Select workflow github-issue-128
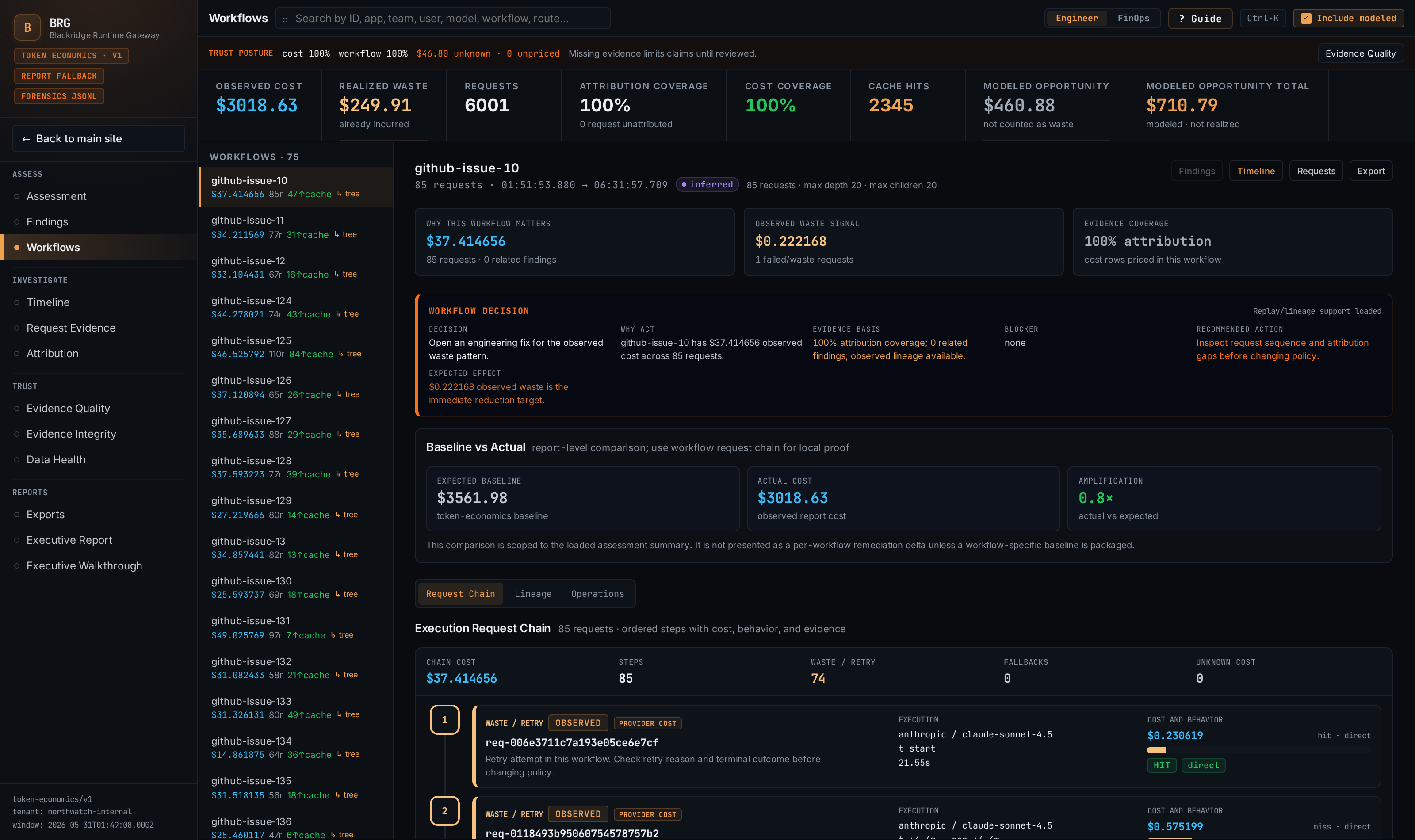Viewport: 1415px width, 840px height. point(295,467)
